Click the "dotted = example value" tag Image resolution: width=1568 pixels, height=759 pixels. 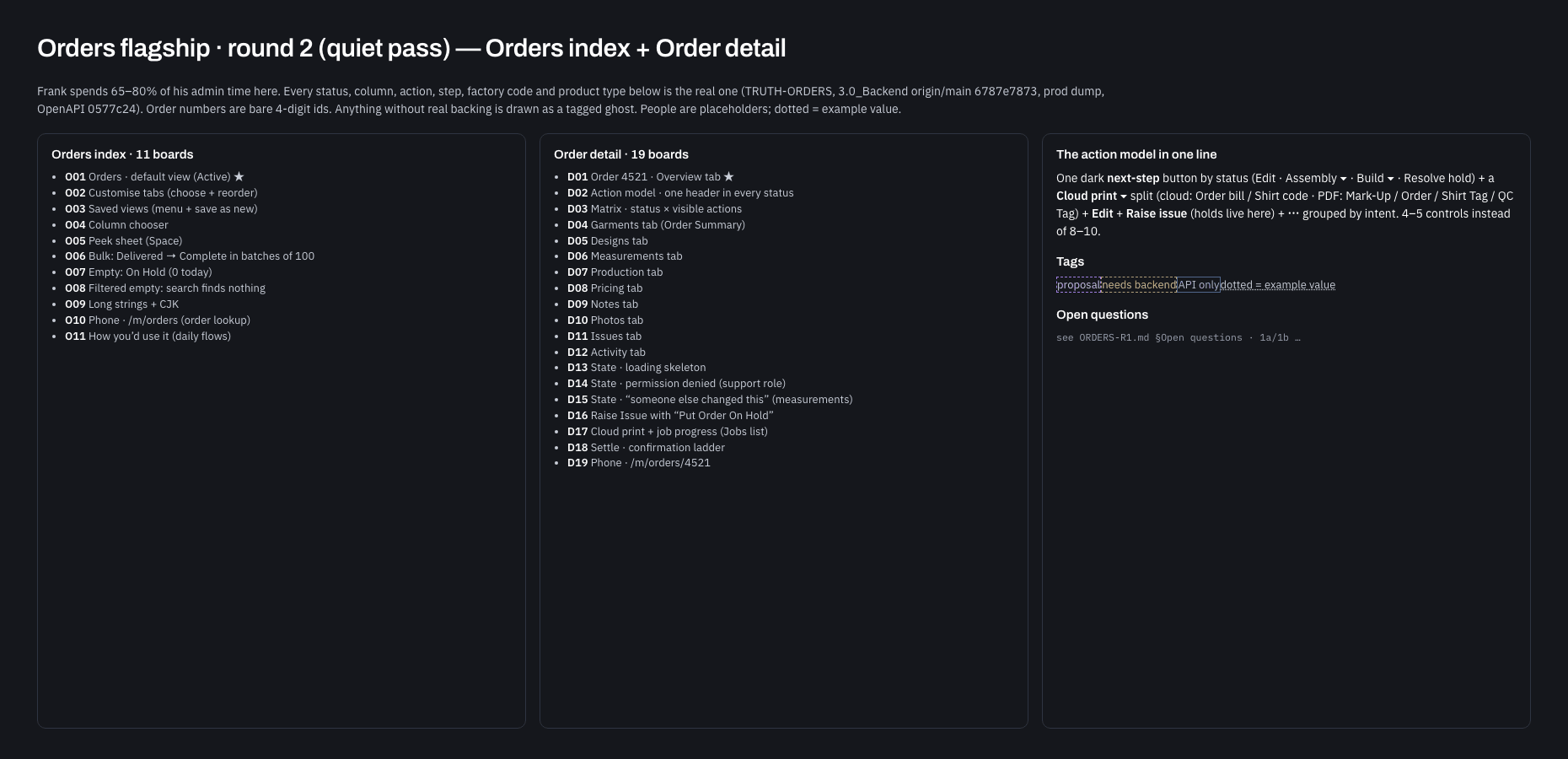coord(1278,285)
